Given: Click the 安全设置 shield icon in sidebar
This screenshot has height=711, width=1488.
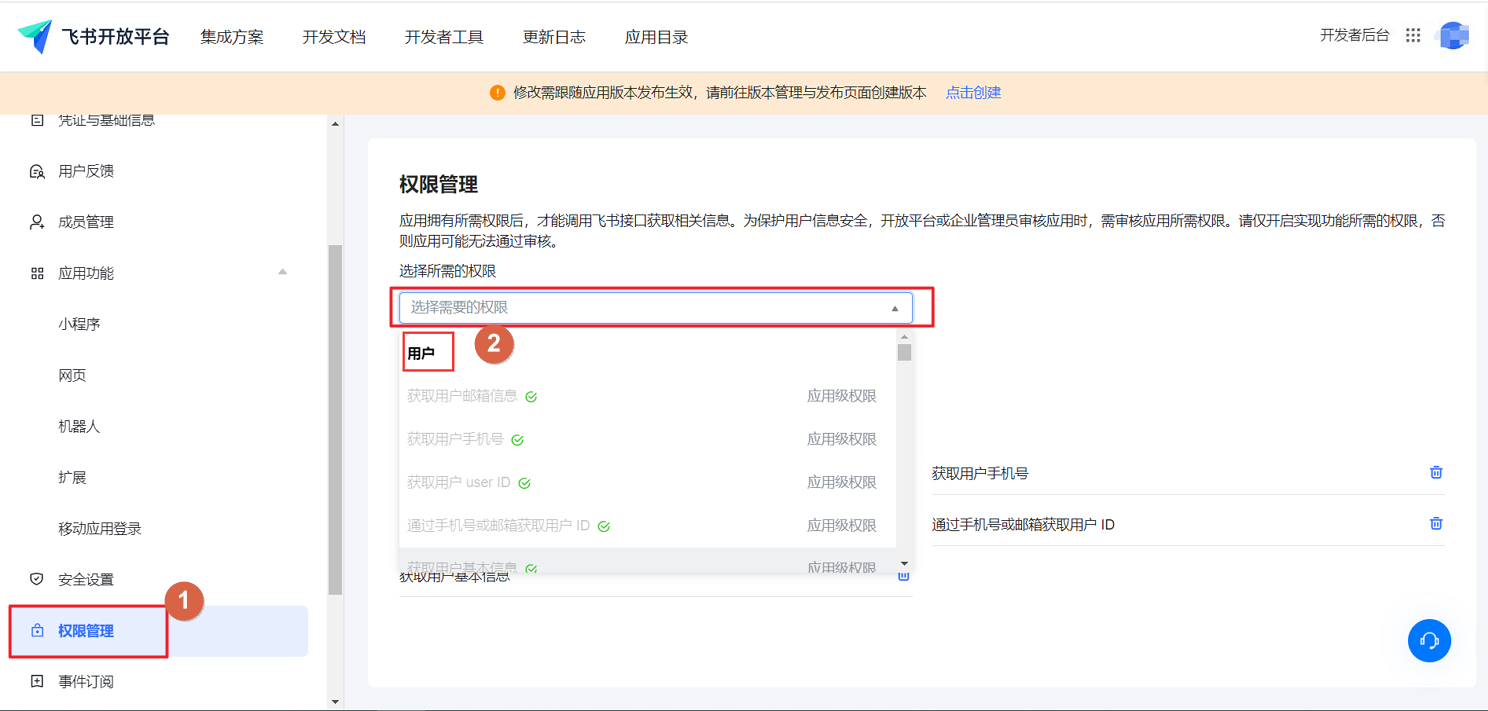Looking at the screenshot, I should (x=37, y=579).
